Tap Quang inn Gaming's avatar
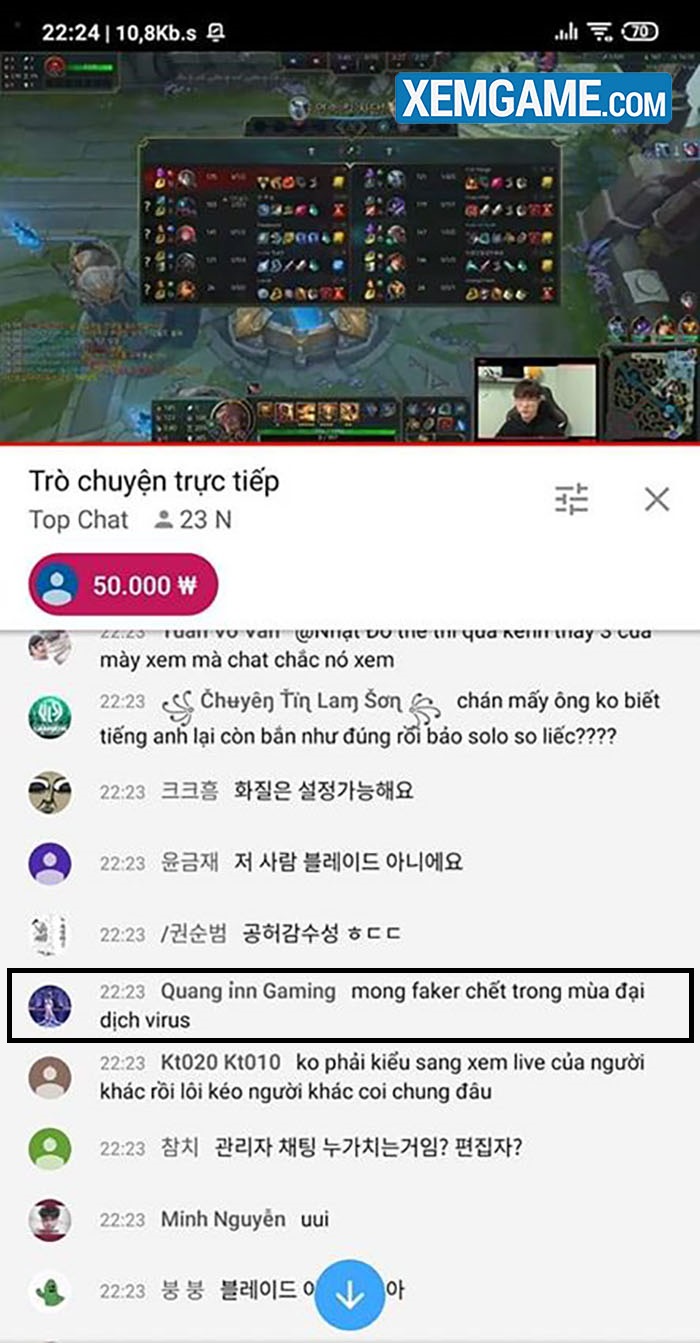The width and height of the screenshot is (700, 1343). click(x=49, y=1006)
